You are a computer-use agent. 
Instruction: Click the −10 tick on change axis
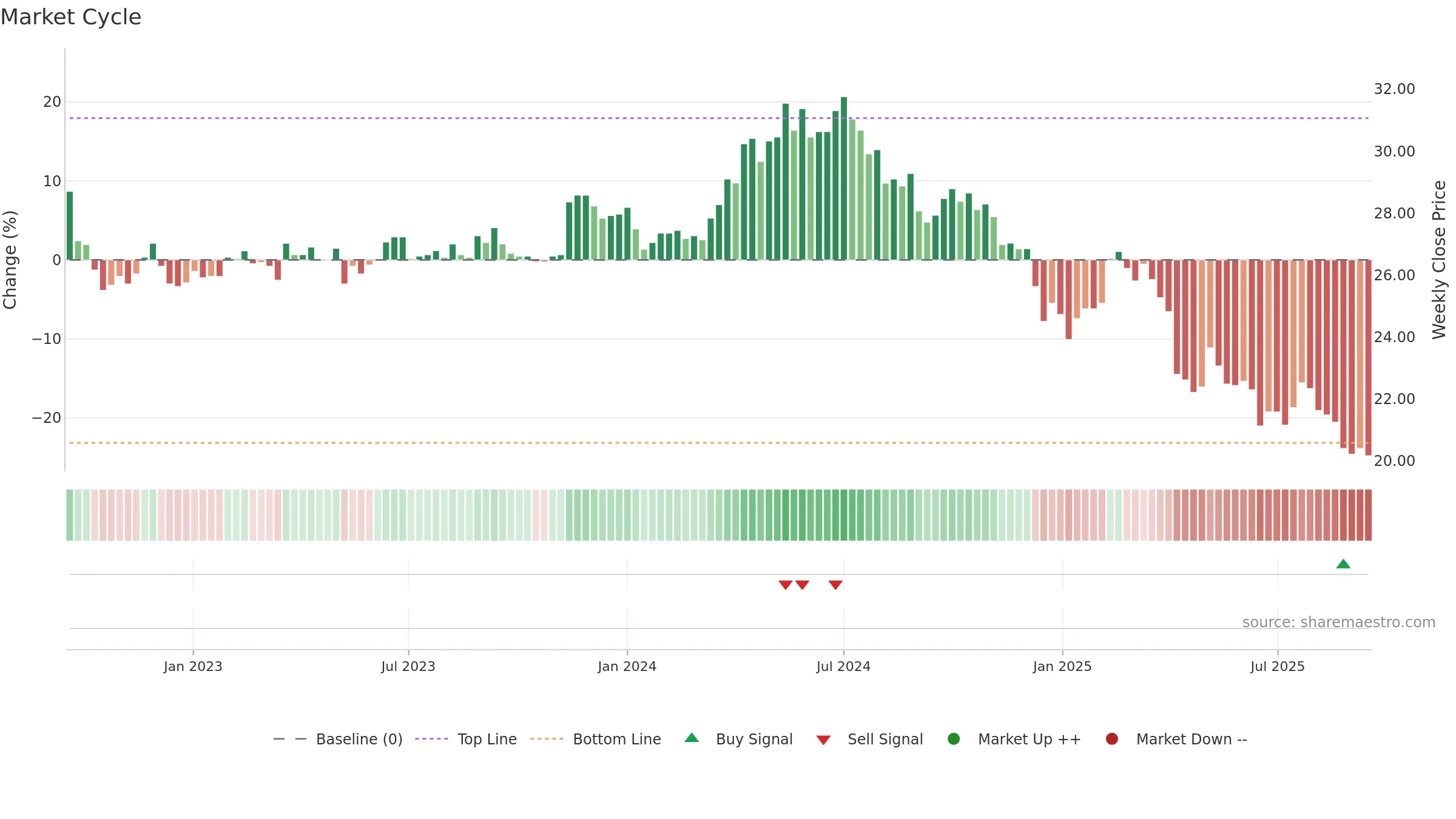click(x=47, y=339)
